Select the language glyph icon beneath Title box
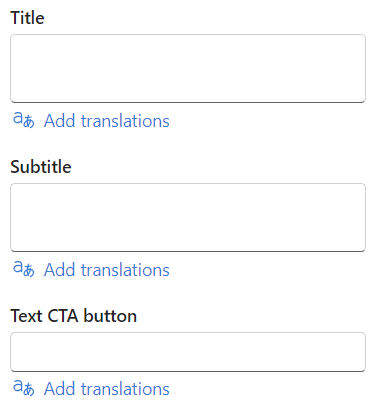Screen dimensions: 374x405 click(24, 120)
